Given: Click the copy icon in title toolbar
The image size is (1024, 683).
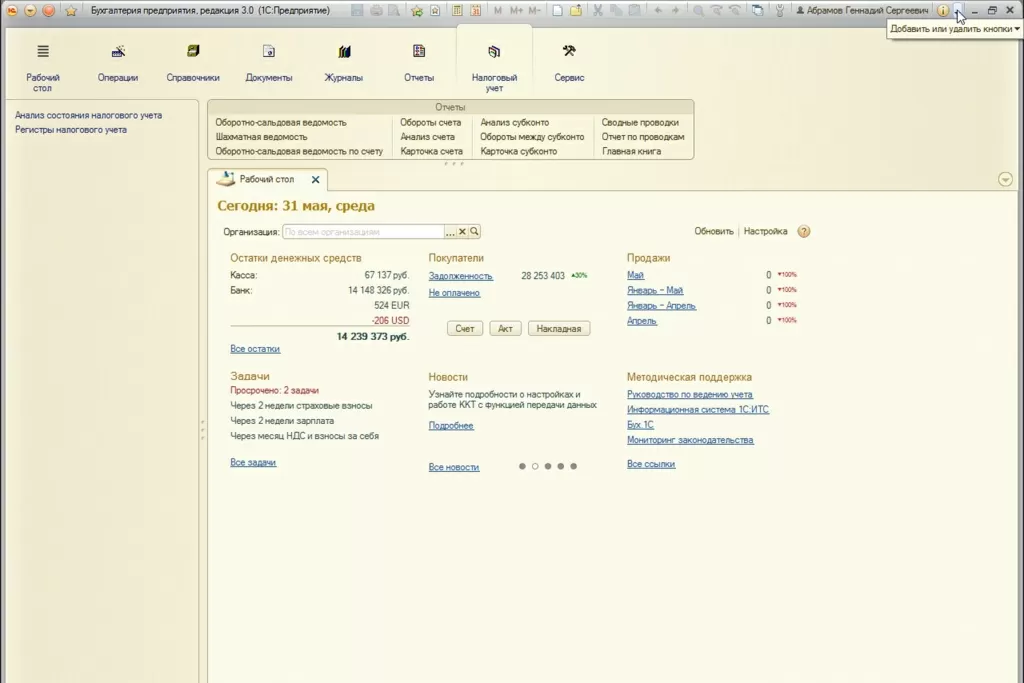Looking at the screenshot, I should [x=616, y=10].
